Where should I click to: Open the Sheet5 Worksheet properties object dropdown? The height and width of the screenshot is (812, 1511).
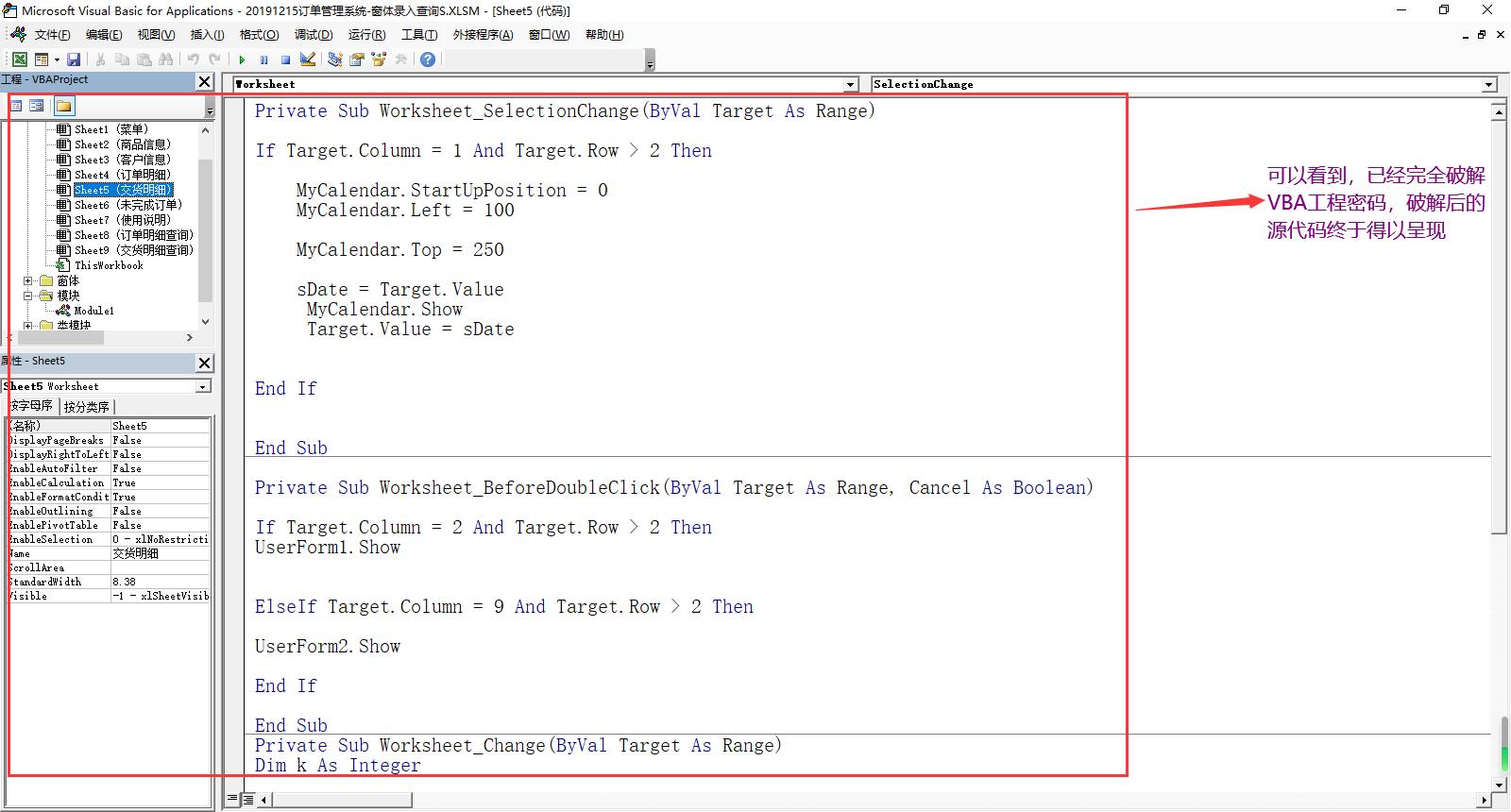[203, 387]
